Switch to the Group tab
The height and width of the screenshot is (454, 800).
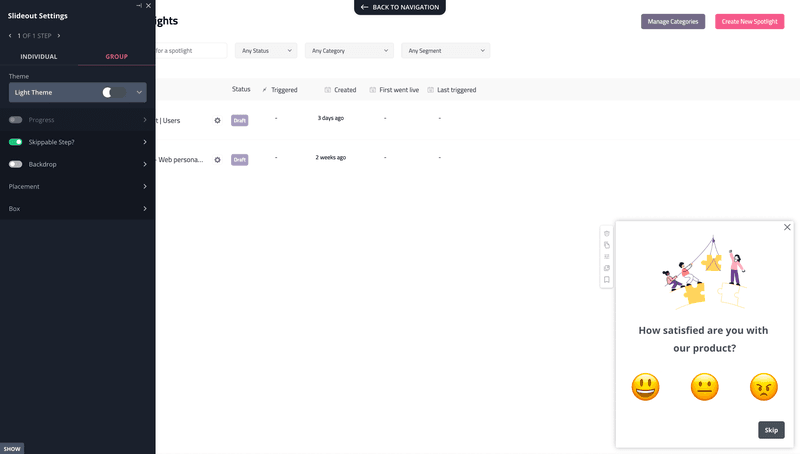click(117, 57)
